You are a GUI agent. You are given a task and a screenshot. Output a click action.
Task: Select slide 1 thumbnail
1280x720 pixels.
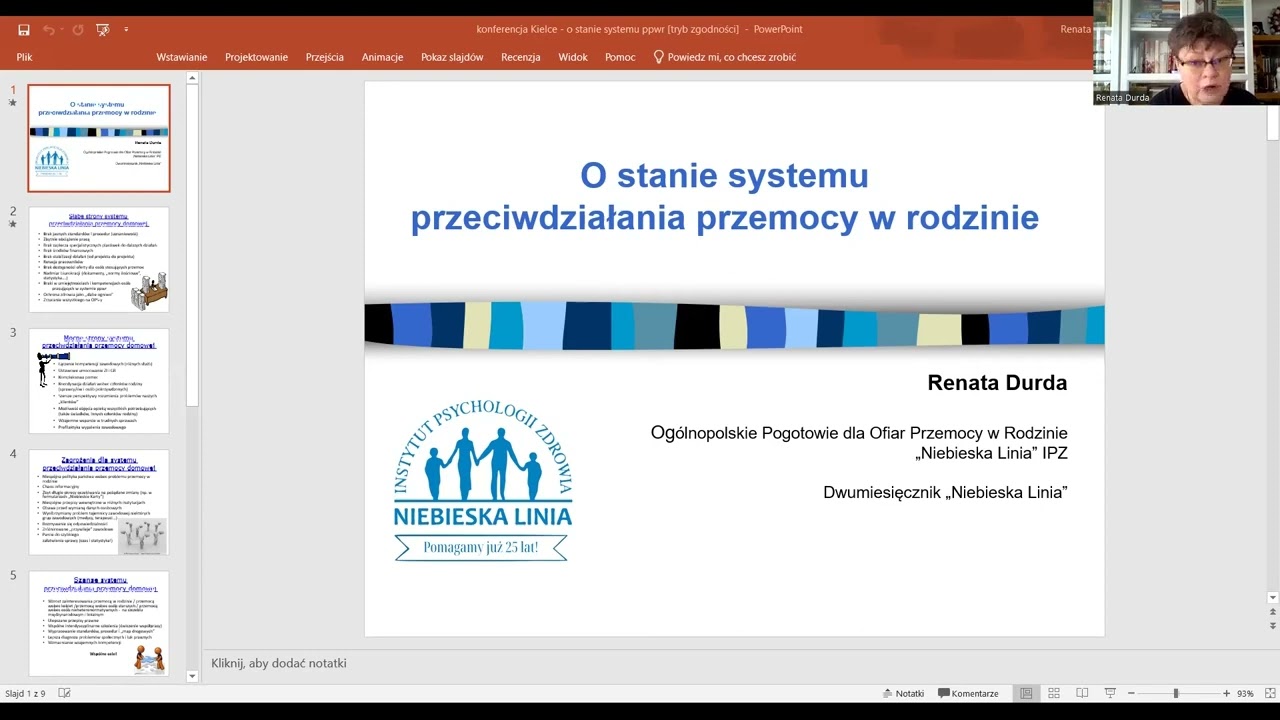[99, 138]
